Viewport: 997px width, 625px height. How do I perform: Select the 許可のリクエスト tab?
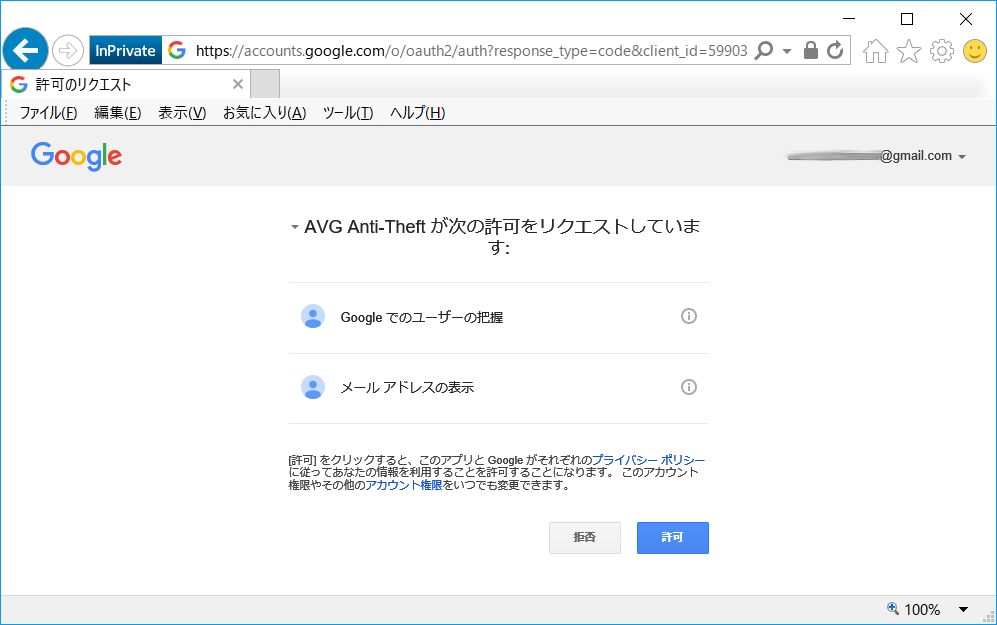click(x=125, y=84)
